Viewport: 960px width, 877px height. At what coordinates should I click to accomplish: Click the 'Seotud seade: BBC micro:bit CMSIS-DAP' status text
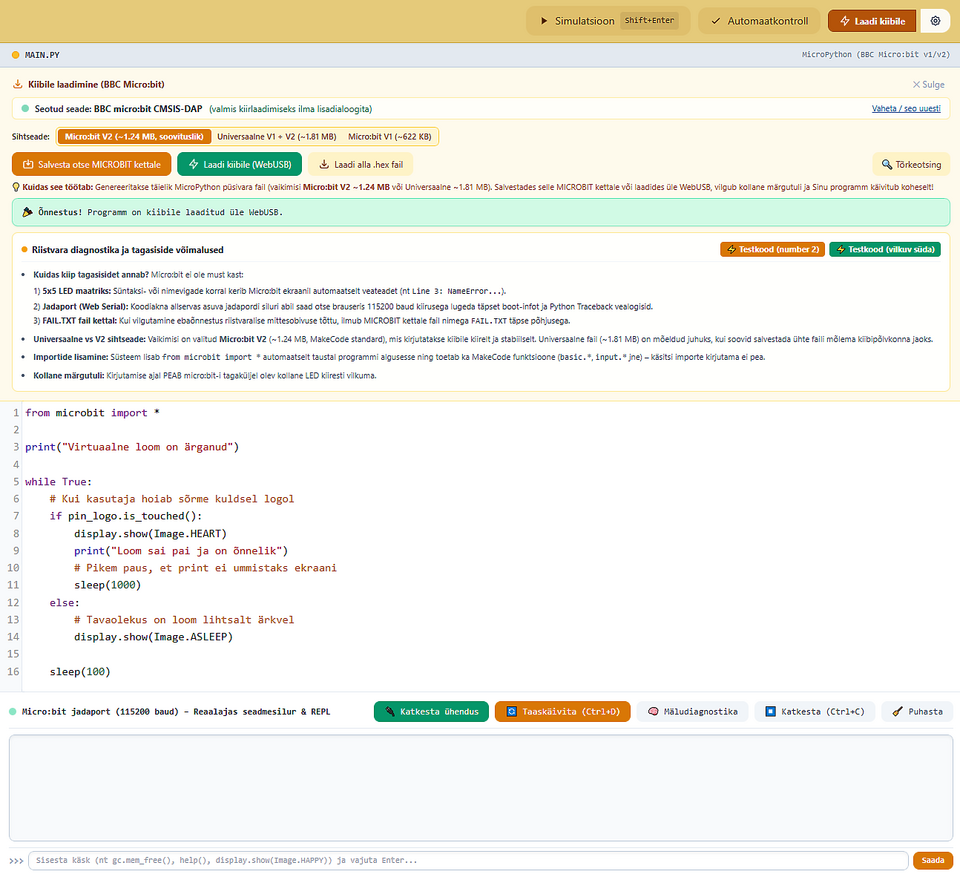(118, 109)
